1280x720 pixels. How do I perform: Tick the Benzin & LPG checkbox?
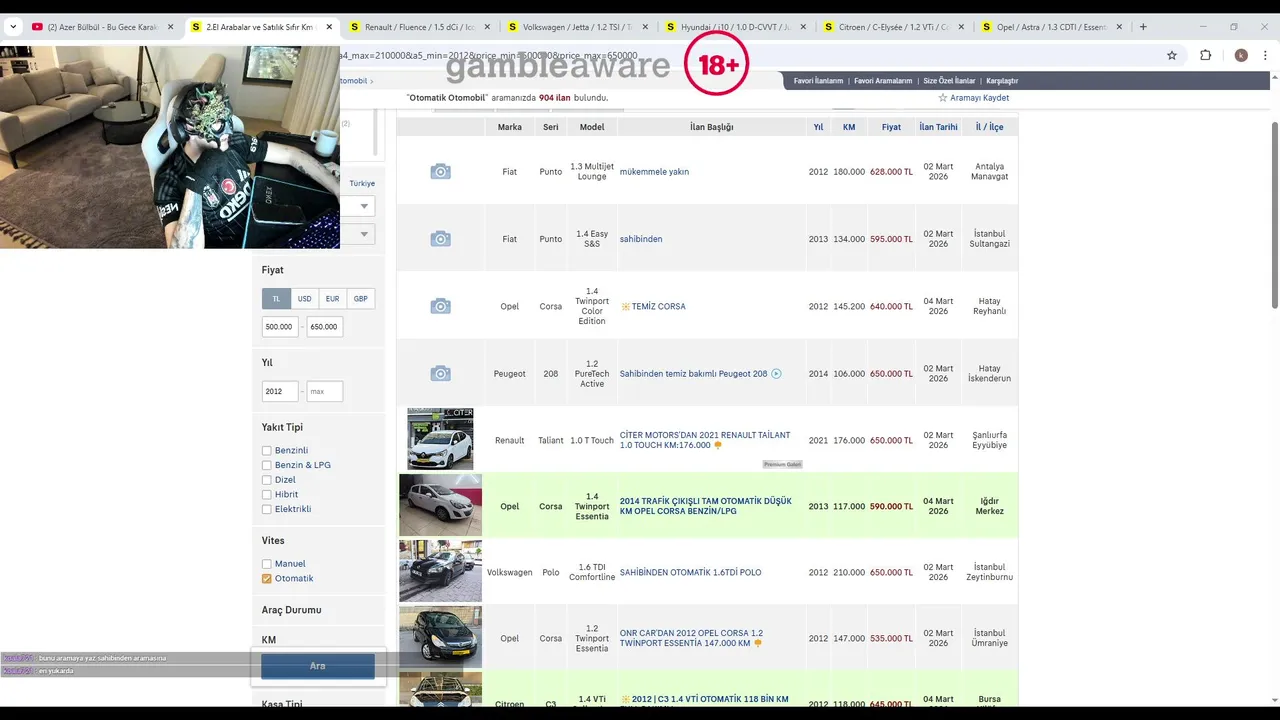point(267,465)
